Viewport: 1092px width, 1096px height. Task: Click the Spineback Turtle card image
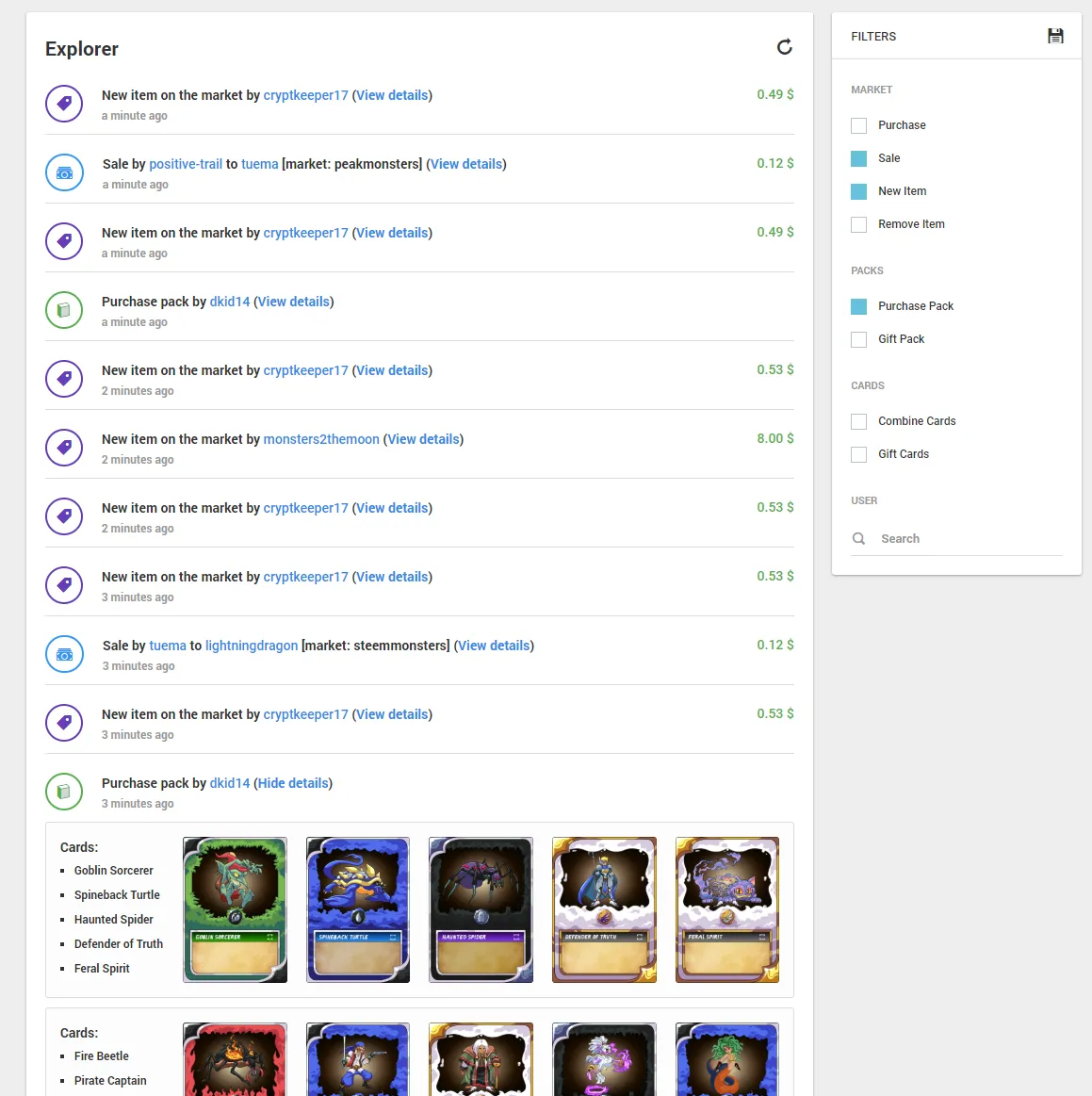coord(358,909)
